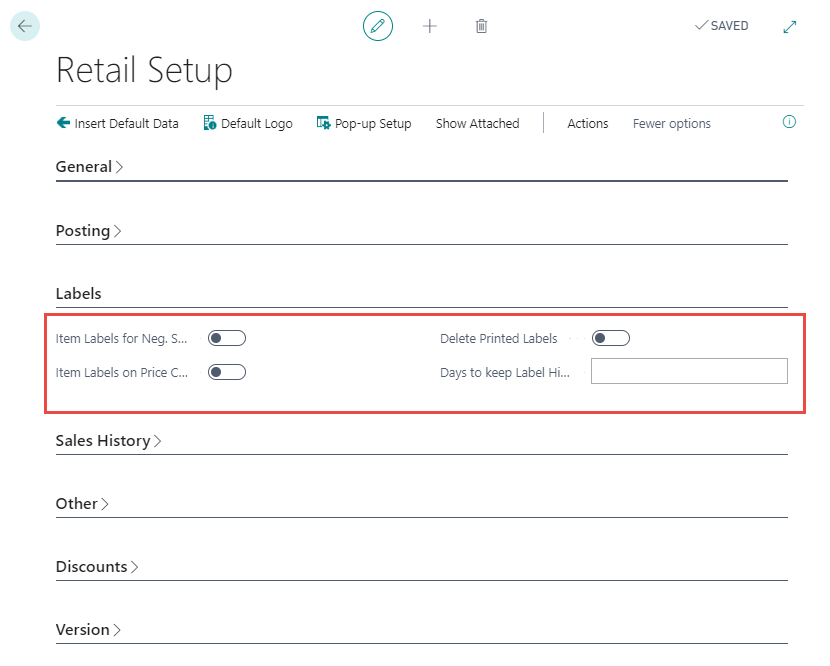Click the plus new record icon

430,26
